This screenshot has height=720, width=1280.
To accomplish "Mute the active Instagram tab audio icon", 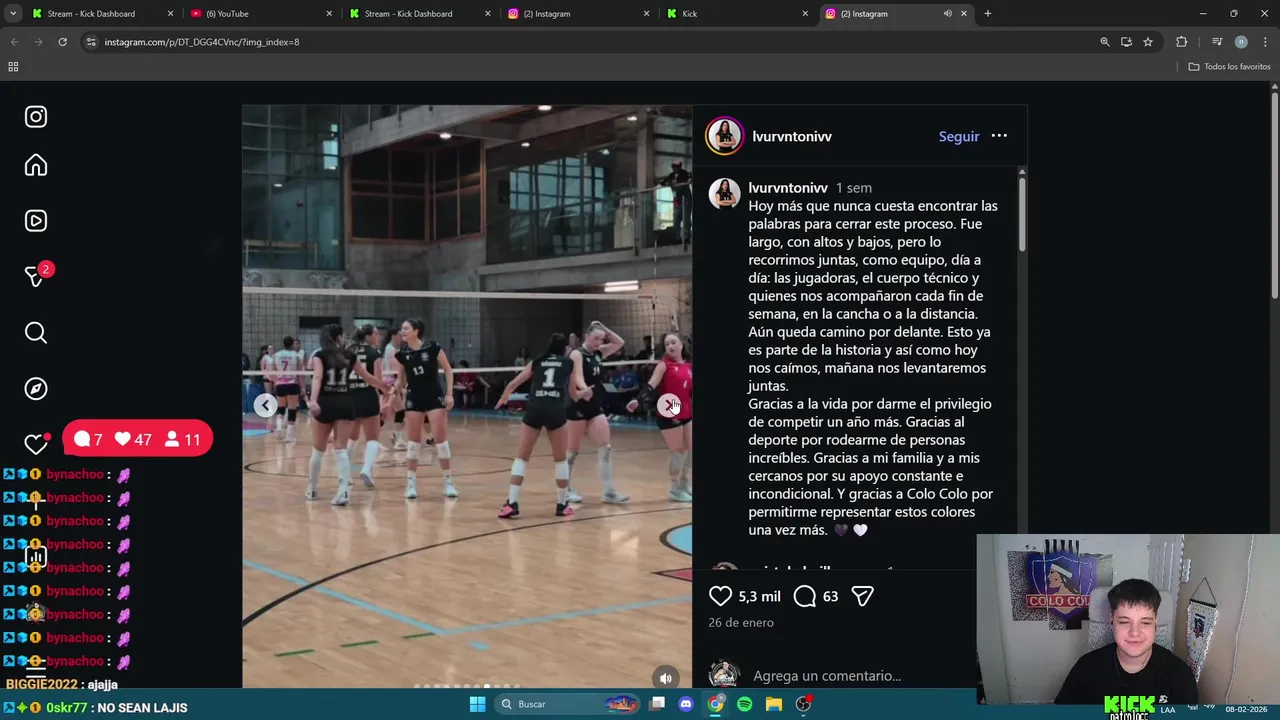I will point(947,14).
